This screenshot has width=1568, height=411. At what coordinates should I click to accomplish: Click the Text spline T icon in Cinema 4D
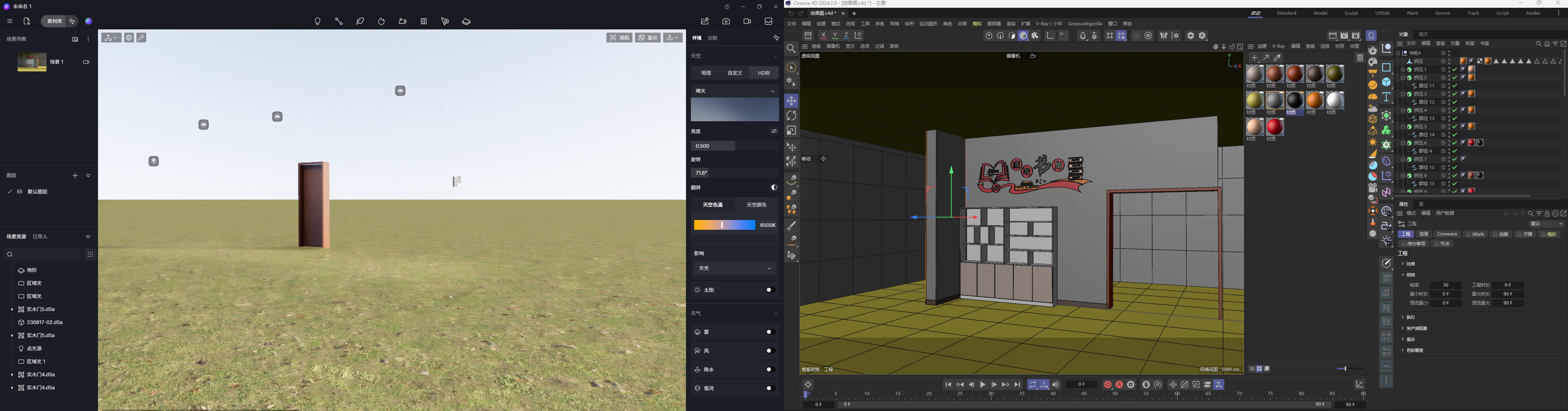pos(1387,97)
